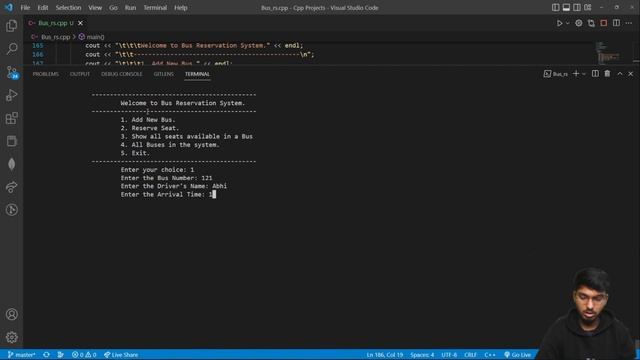This screenshot has width=640, height=360.
Task: Toggle bottom panel layout icon
Action: pos(566,7)
